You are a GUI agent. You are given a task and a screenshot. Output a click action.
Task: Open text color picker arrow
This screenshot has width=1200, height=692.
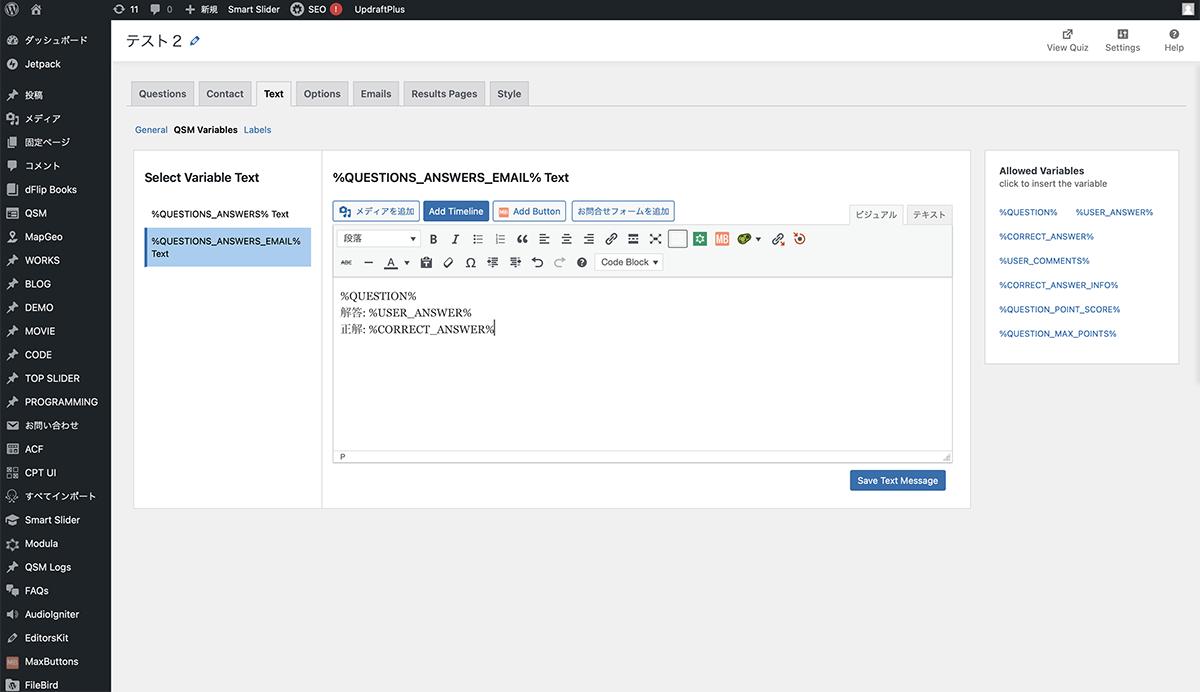tap(407, 263)
